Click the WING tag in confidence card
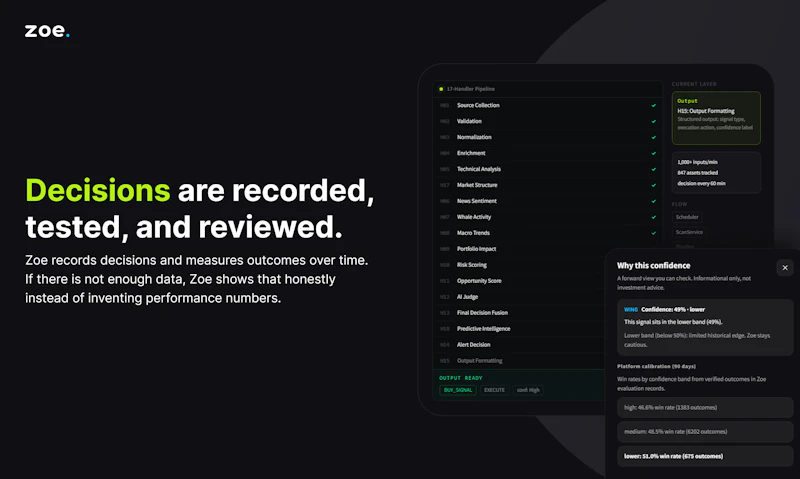The height and width of the screenshot is (479, 800). click(631, 310)
